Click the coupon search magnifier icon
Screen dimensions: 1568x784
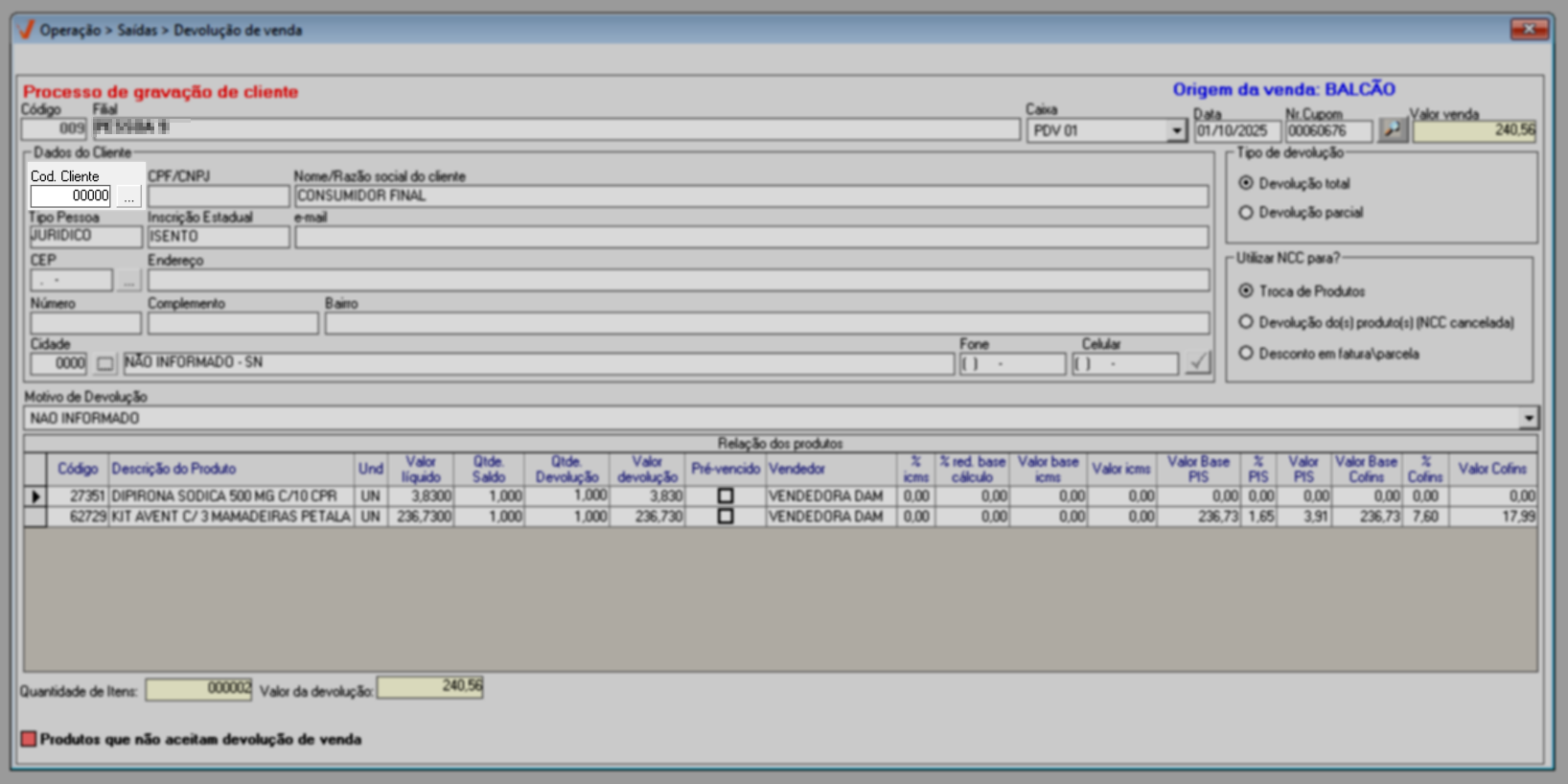[x=1392, y=129]
